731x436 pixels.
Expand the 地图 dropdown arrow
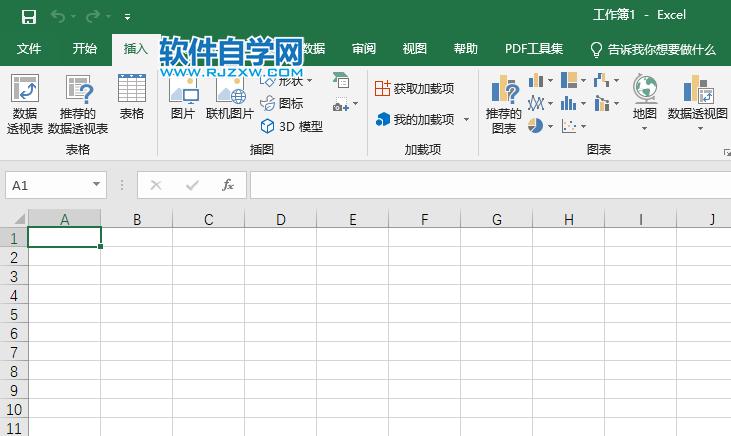[645, 129]
